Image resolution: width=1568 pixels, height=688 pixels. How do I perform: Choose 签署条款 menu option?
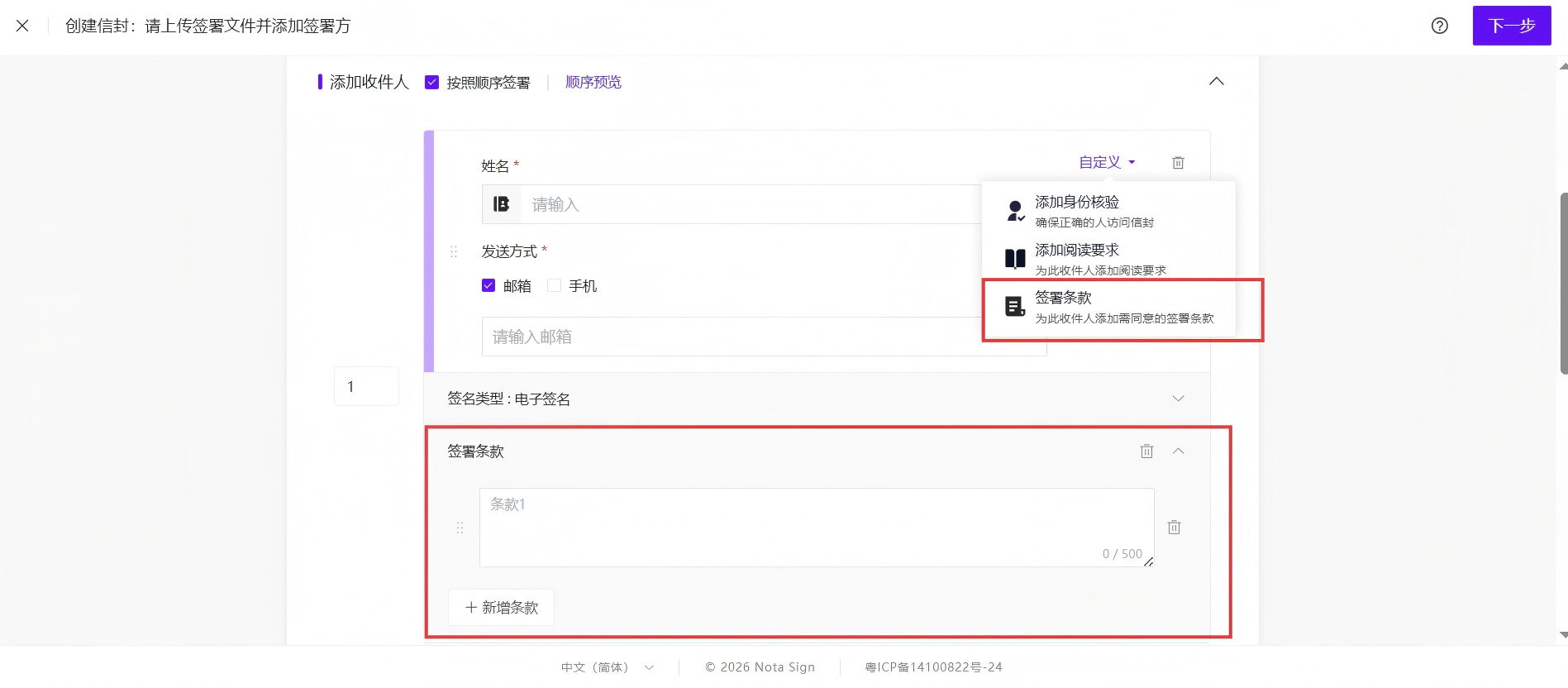coord(1108,307)
